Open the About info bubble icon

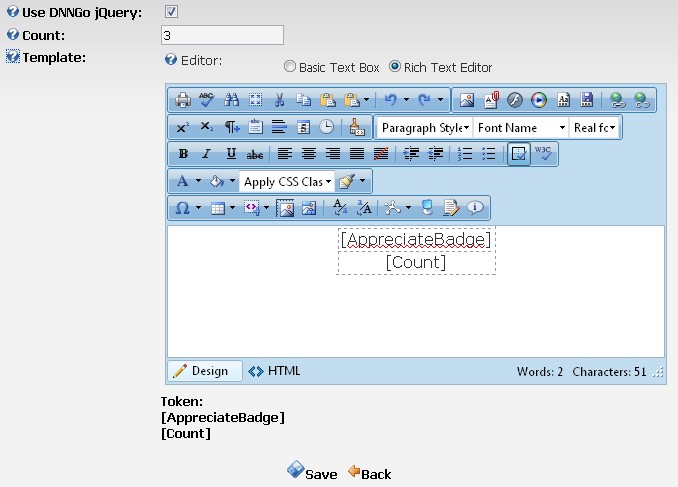point(475,208)
